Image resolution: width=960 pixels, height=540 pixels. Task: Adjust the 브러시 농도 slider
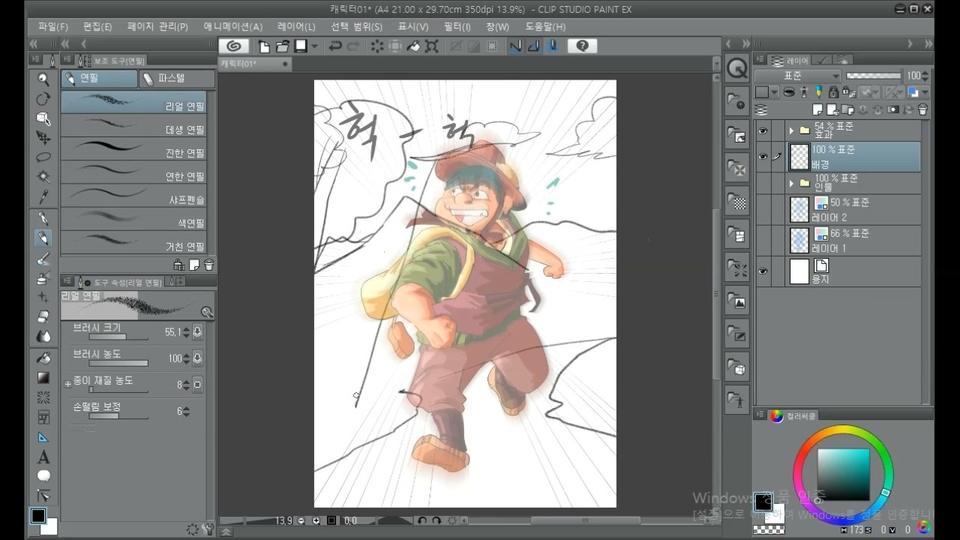click(x=119, y=363)
